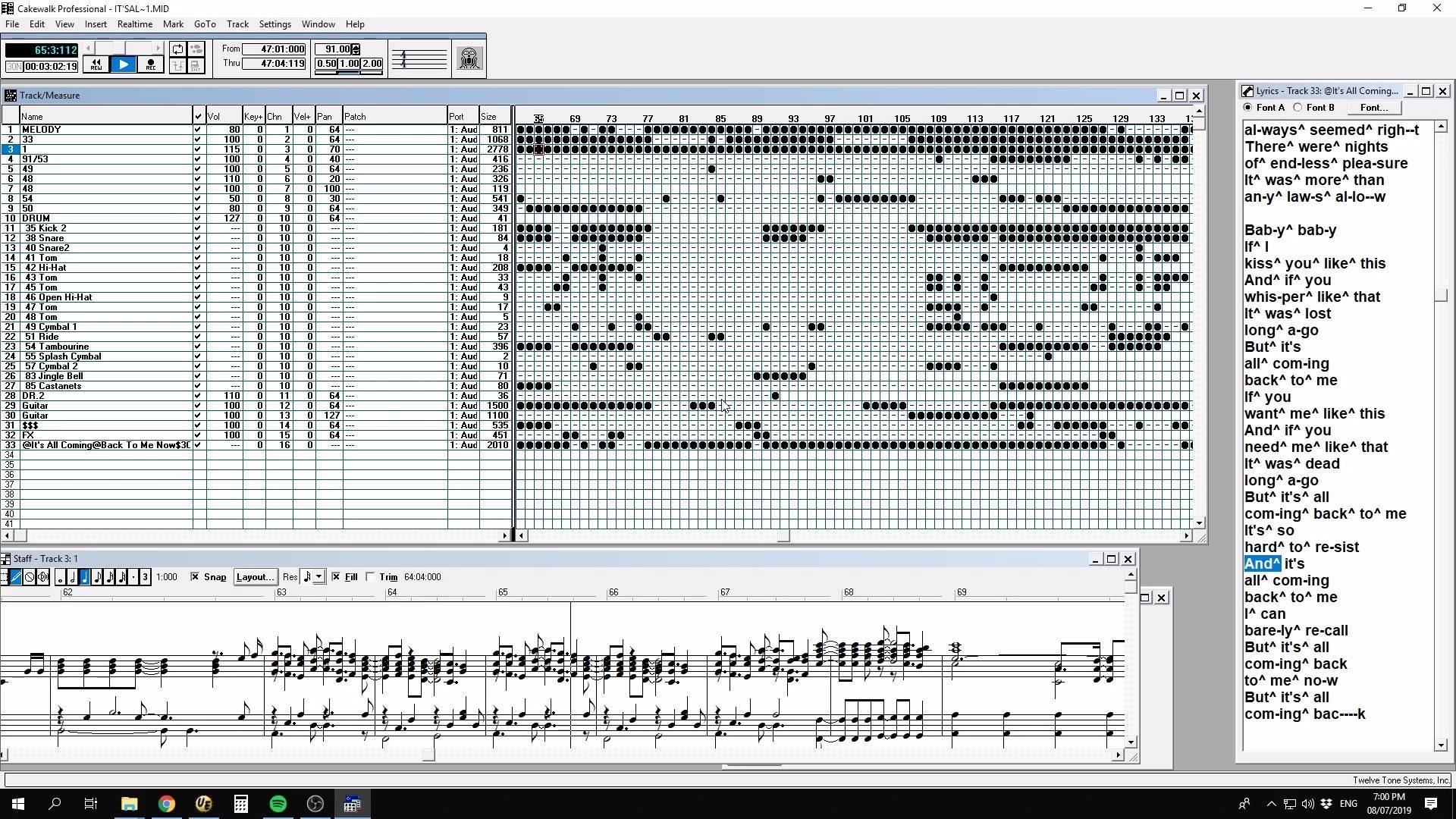Click the Panic face icon
The height and width of the screenshot is (819, 1456).
[469, 58]
